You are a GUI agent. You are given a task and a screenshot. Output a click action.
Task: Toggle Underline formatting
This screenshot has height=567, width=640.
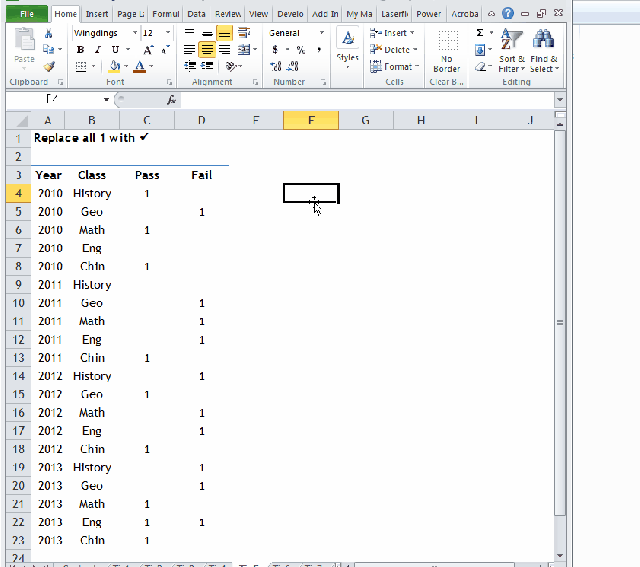(116, 50)
